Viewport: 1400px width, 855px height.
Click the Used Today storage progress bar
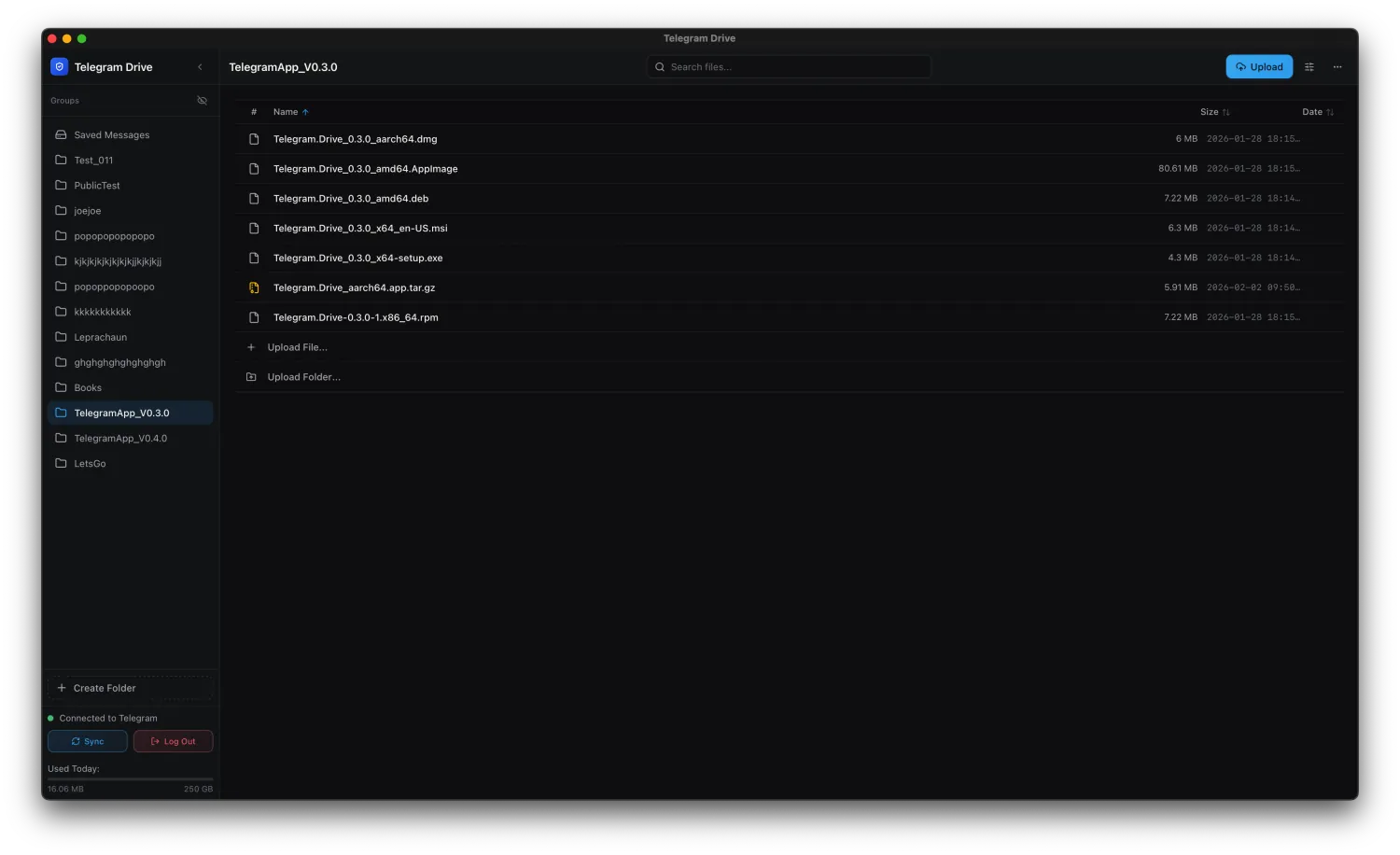click(x=131, y=778)
